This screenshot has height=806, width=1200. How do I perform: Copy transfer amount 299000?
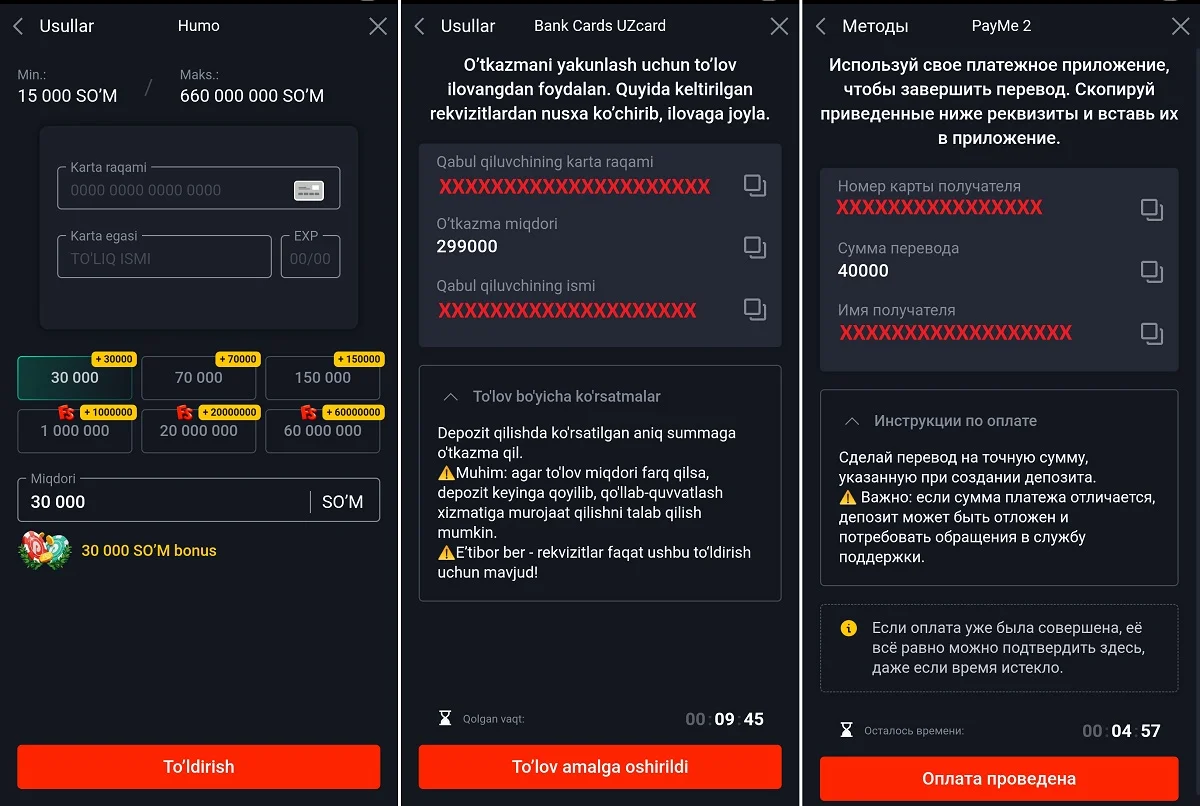754,247
